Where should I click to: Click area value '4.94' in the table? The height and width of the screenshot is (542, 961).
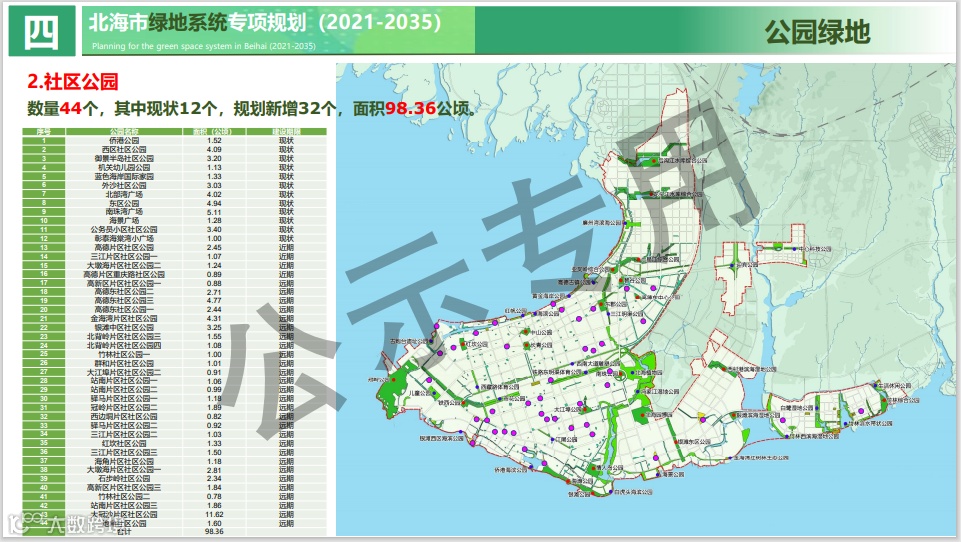(215, 204)
